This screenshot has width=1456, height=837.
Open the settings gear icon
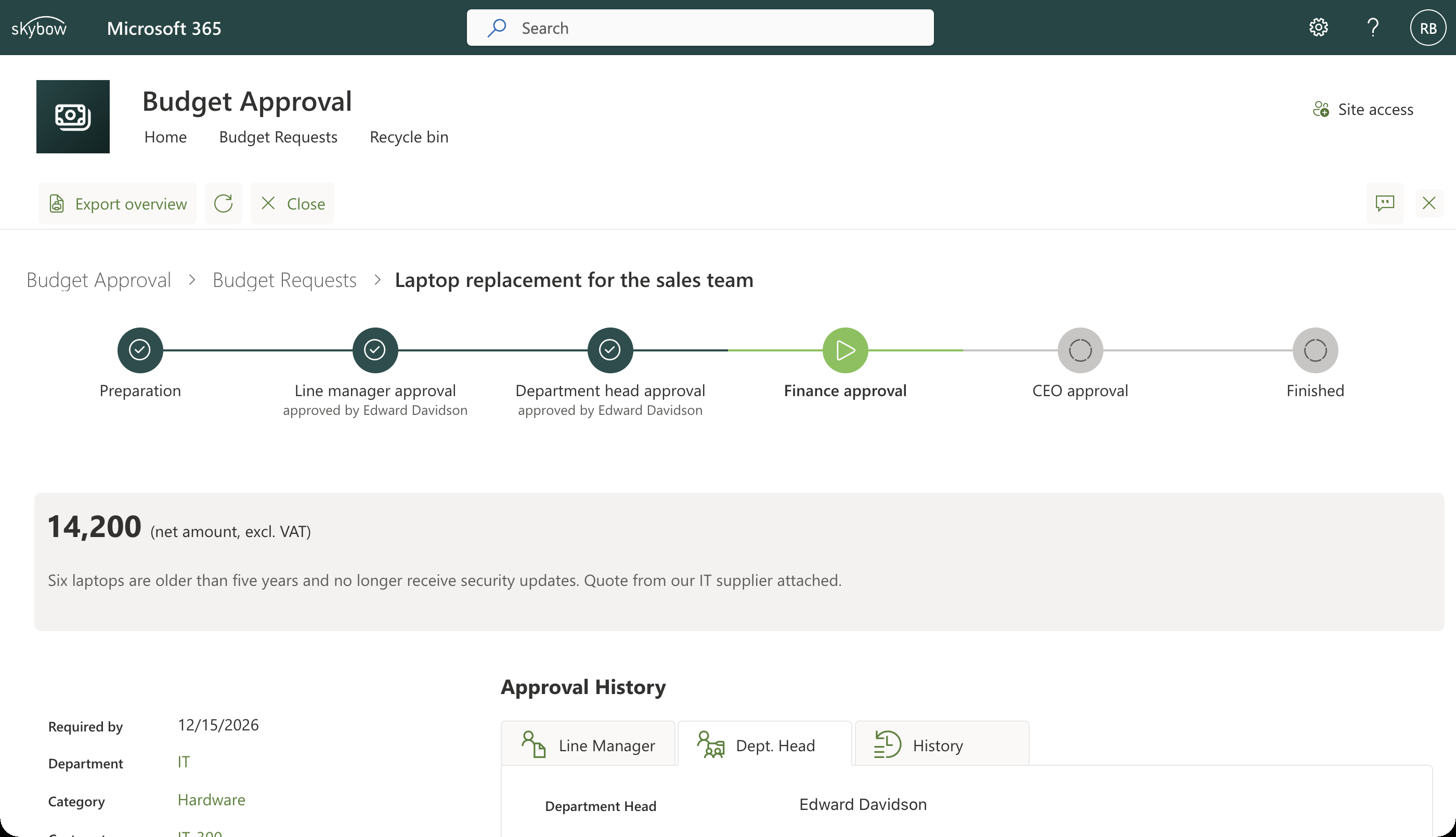[1319, 28]
